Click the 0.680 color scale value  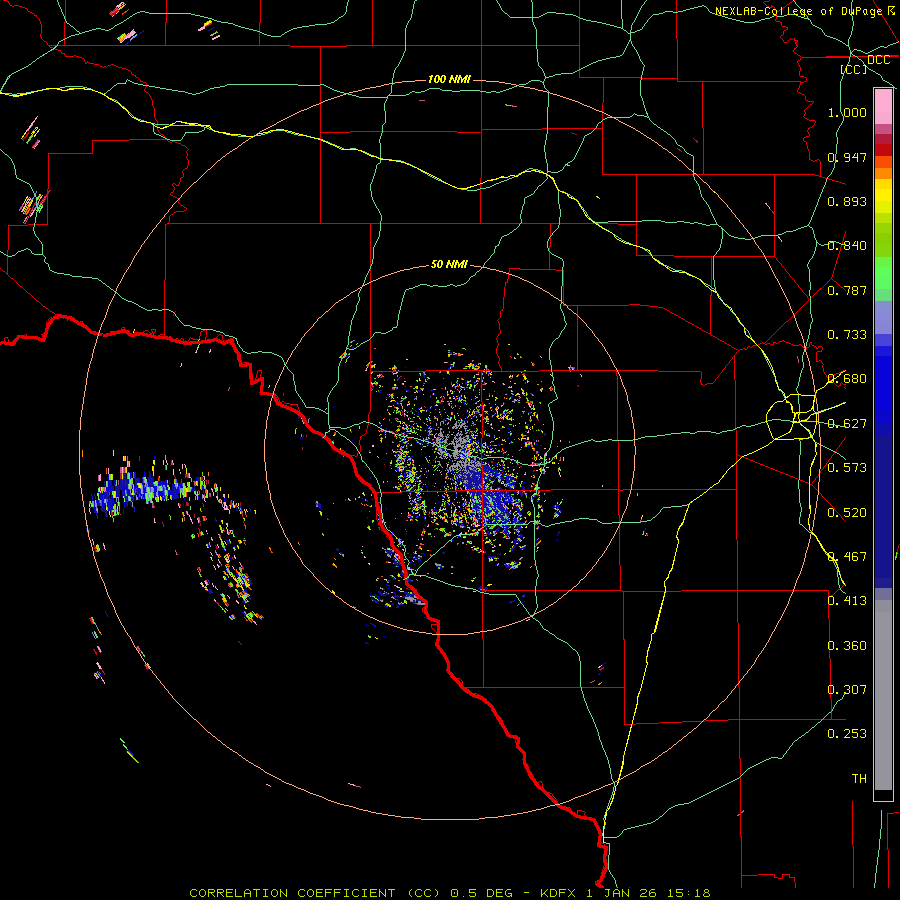(x=847, y=379)
